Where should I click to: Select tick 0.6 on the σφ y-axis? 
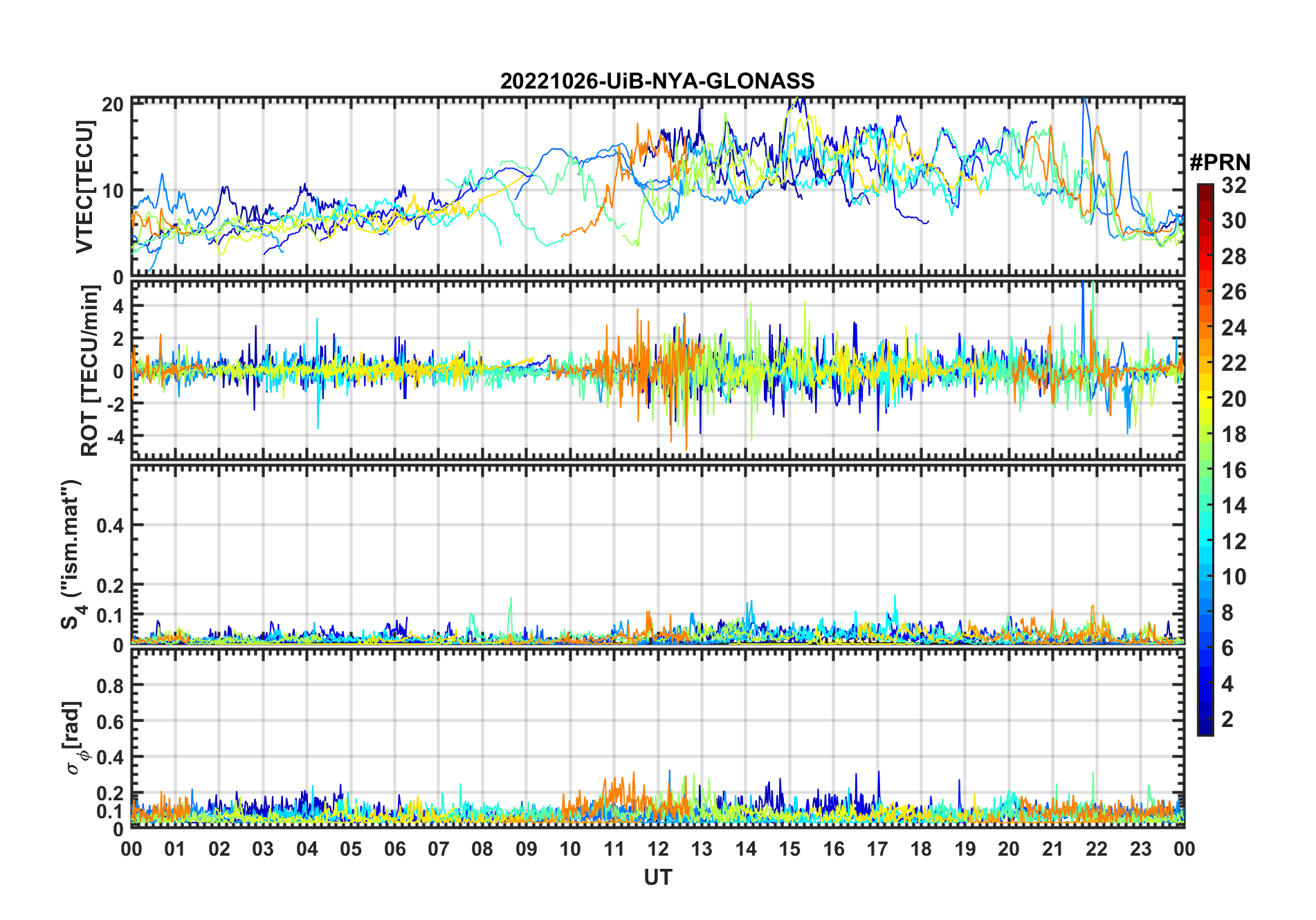(110, 721)
